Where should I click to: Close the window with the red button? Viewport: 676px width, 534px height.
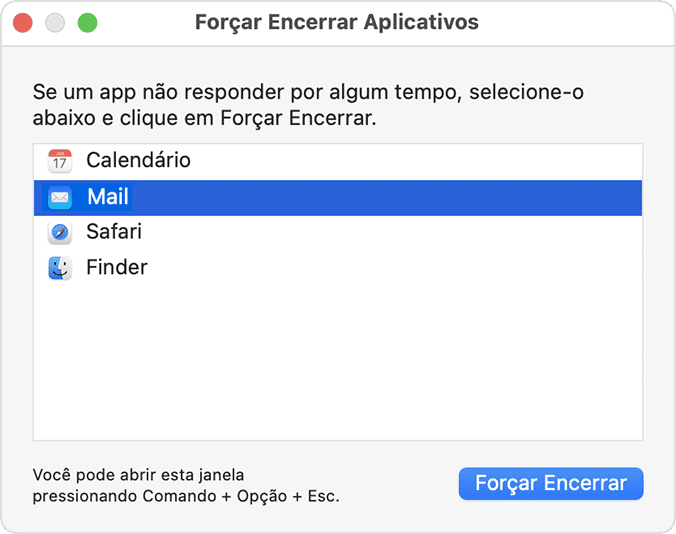coord(22,22)
